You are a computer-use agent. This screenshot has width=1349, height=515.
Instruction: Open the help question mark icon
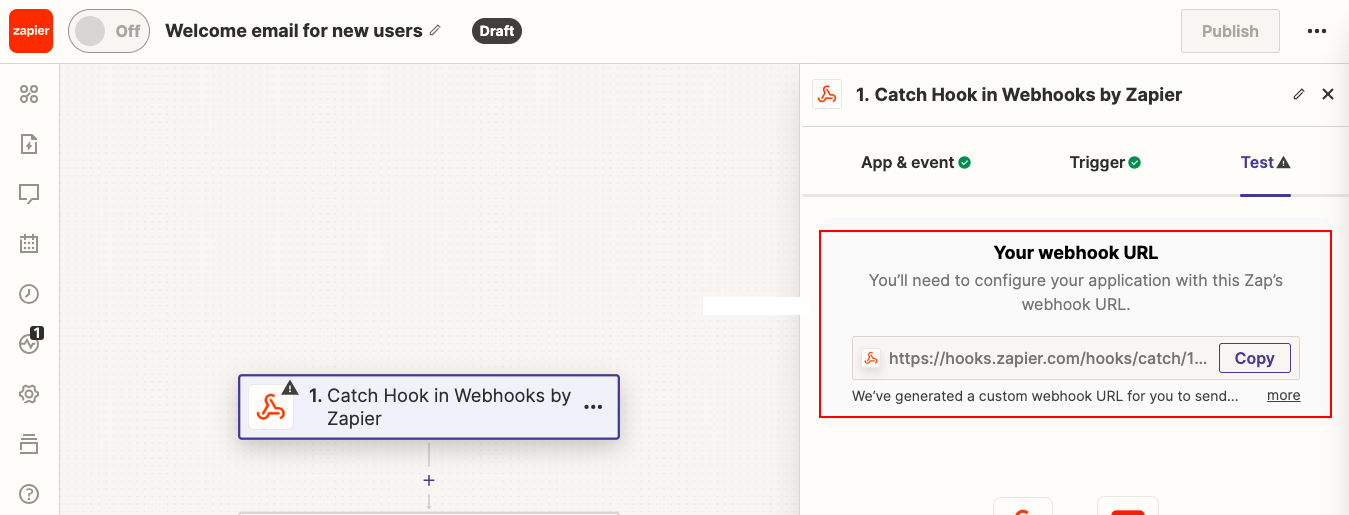[29, 494]
